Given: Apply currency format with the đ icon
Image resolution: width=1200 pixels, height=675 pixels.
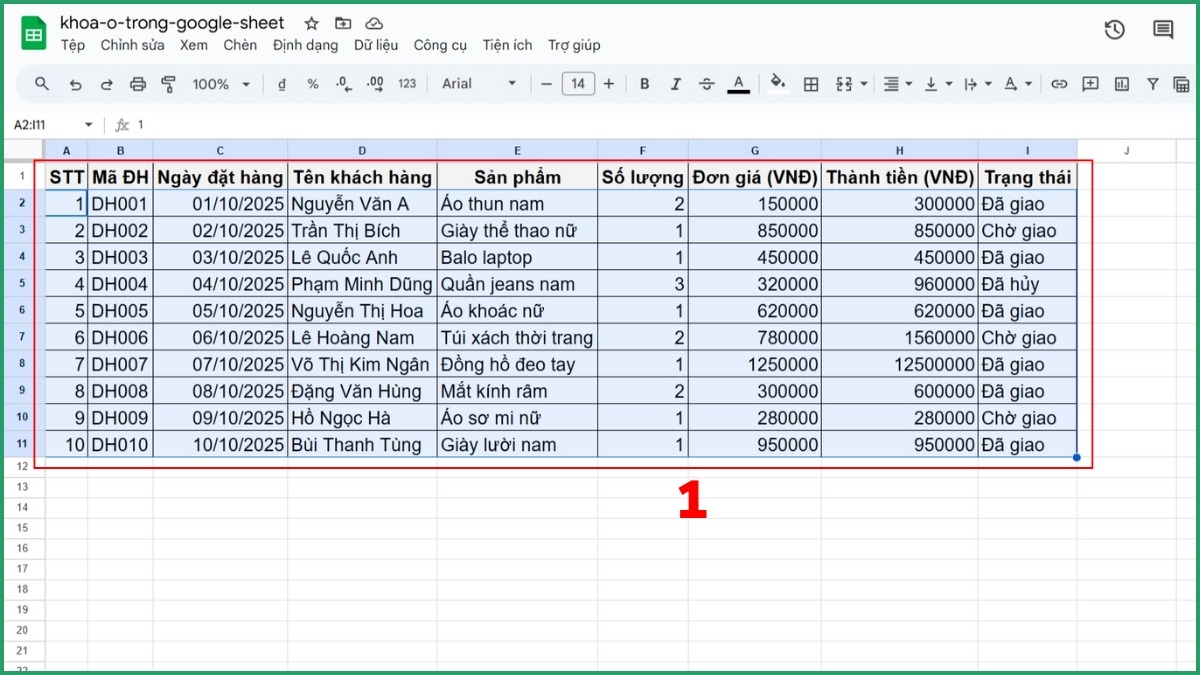Looking at the screenshot, I should click(x=281, y=84).
